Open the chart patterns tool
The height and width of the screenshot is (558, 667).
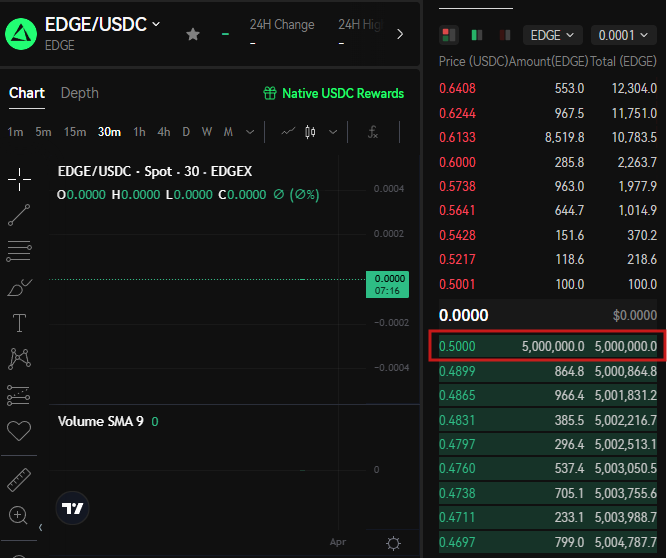[19, 359]
